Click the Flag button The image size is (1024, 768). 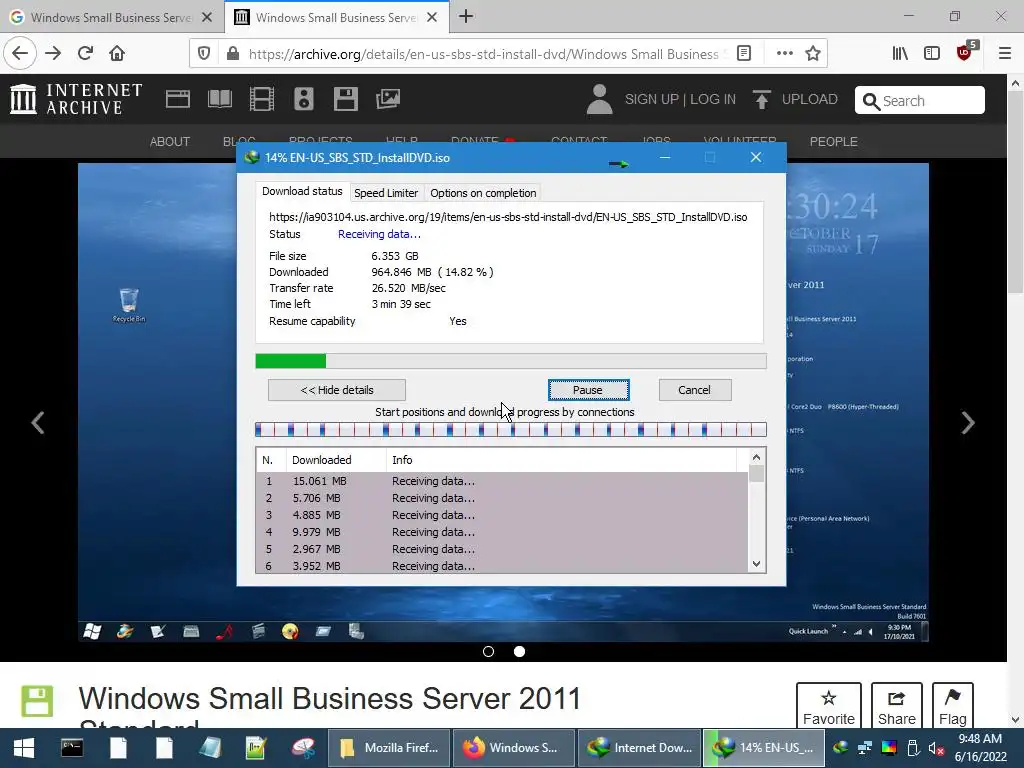(x=952, y=707)
